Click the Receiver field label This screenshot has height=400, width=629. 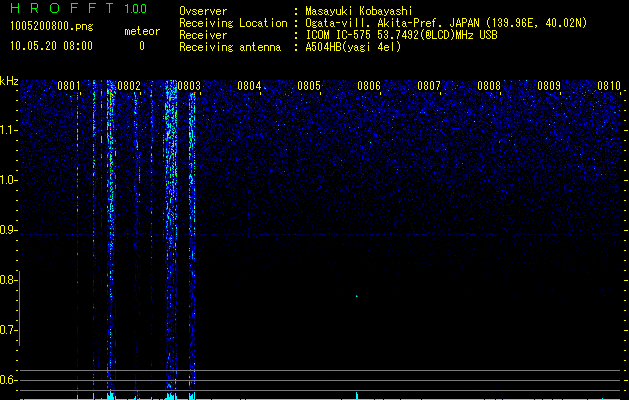(203, 35)
